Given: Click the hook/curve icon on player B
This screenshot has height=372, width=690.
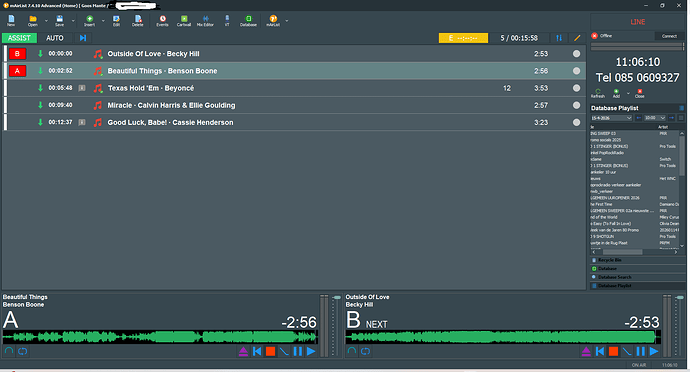Looking at the screenshot, I should point(352,351).
